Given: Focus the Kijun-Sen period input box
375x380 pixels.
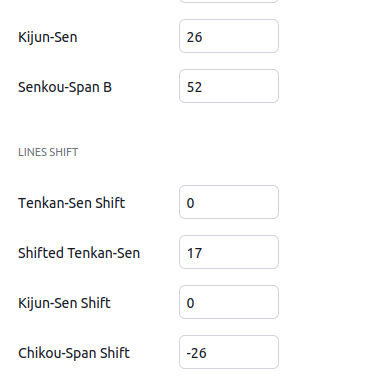Looking at the screenshot, I should pyautogui.click(x=229, y=36).
